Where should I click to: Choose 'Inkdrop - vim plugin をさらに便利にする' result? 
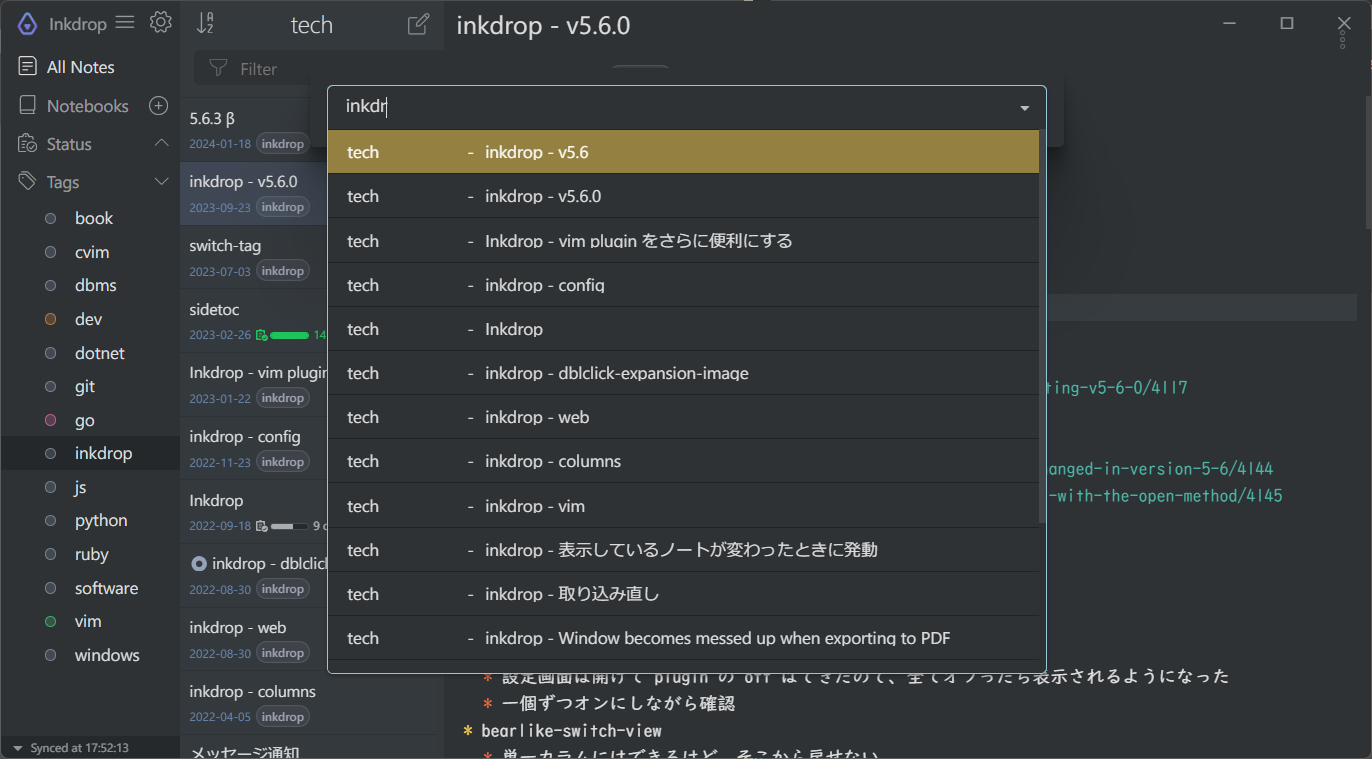[683, 240]
